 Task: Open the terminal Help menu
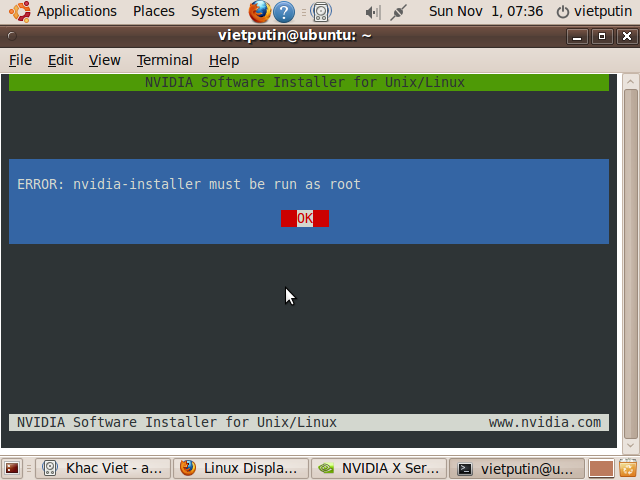[x=224, y=60]
